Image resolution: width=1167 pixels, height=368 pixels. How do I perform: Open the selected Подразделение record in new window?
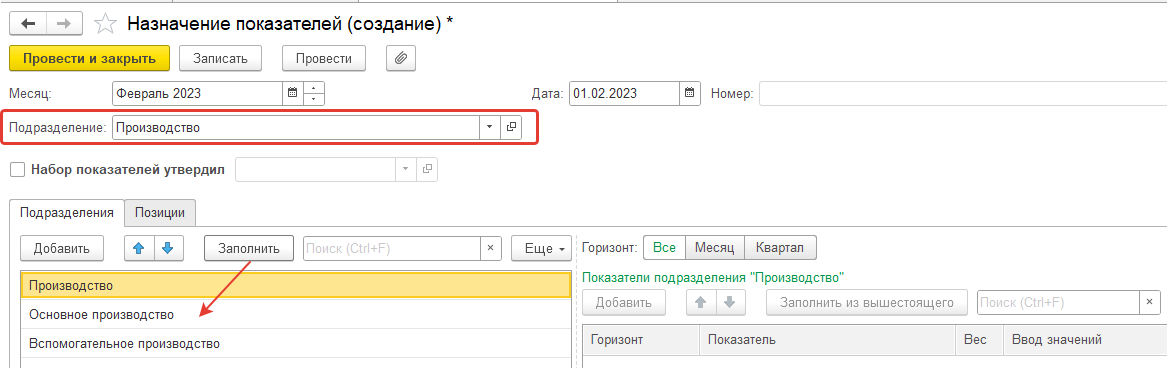tap(511, 127)
